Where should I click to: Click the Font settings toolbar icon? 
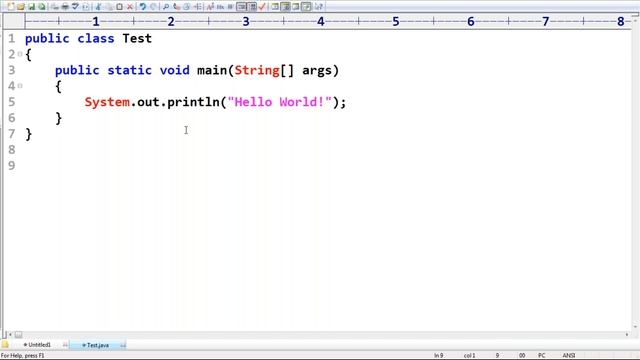click(x=210, y=7)
